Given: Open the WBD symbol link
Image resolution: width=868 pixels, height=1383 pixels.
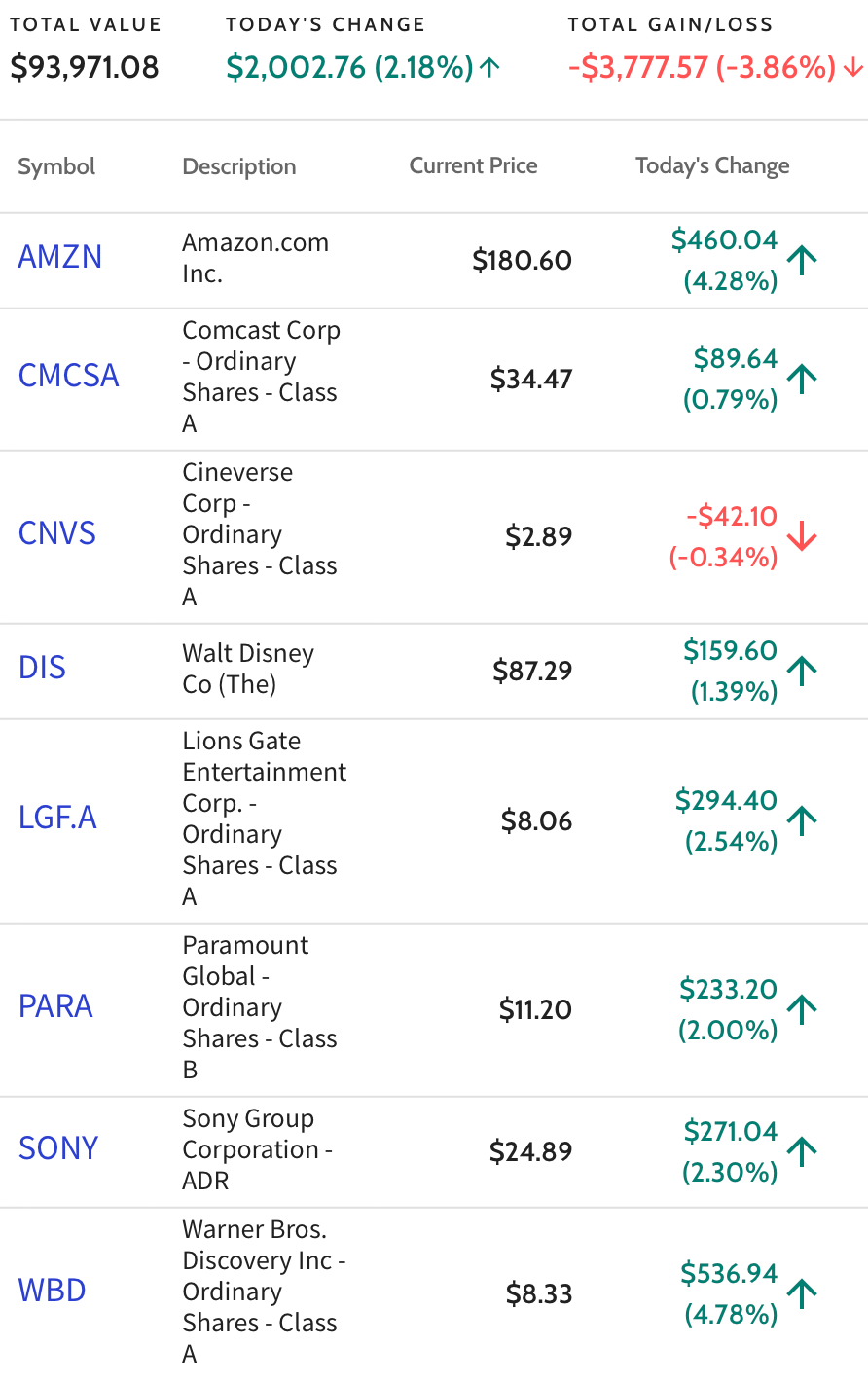Looking at the screenshot, I should click(x=53, y=1291).
